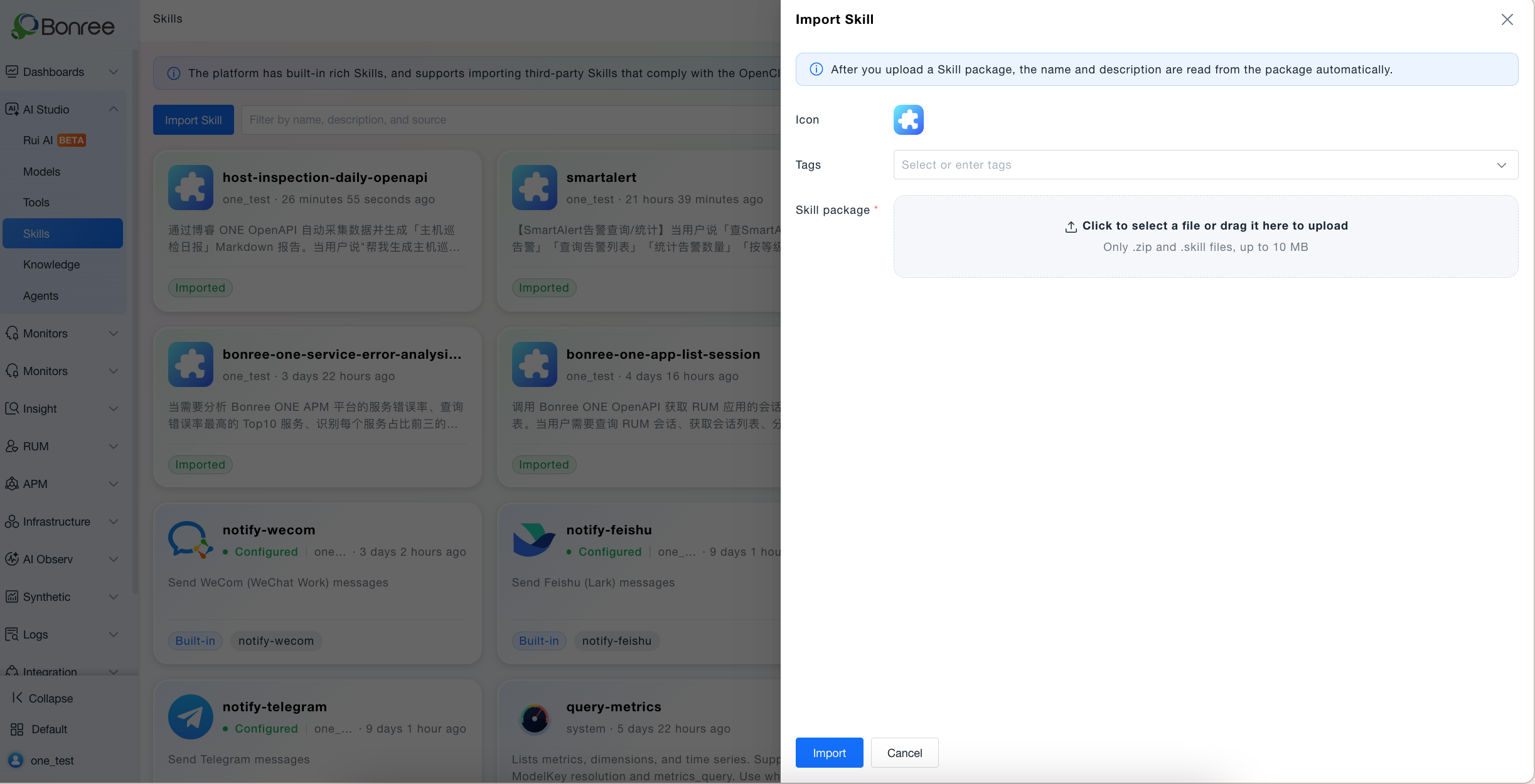
Task: Expand the Insight menu chevron
Action: (x=114, y=408)
